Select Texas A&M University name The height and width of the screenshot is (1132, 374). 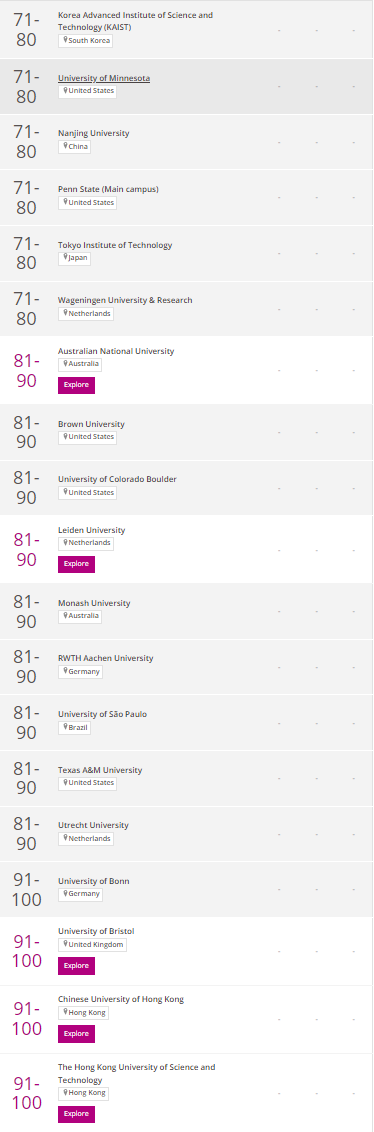tap(100, 770)
